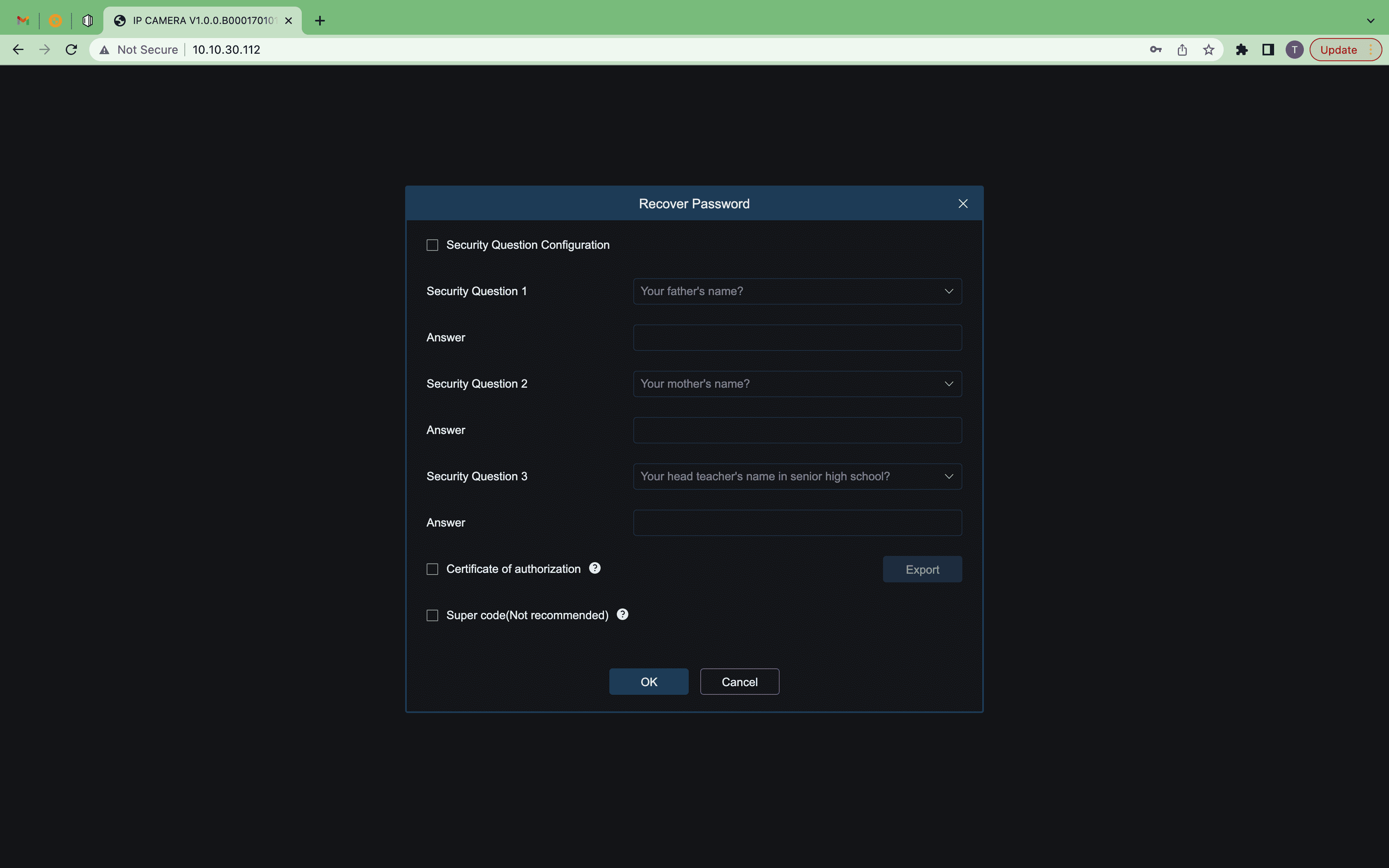Click the Cancel button in Recover Password
Image resolution: width=1389 pixels, height=868 pixels.
click(739, 682)
